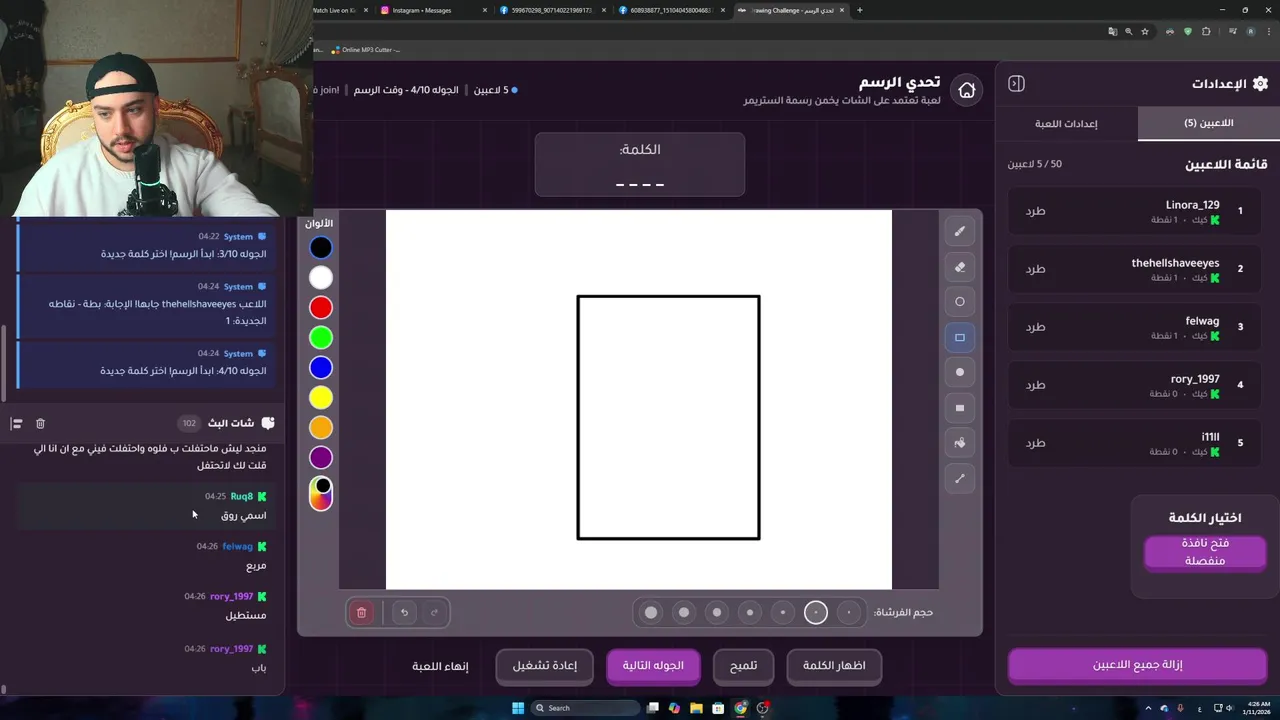Click the Windows taskbar search box

tap(585, 708)
